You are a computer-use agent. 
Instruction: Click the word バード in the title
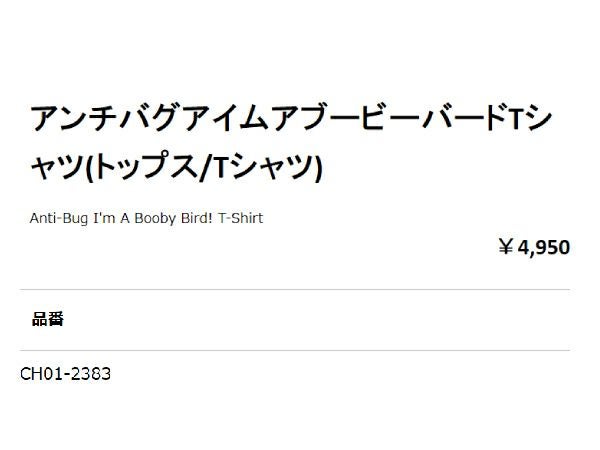click(x=462, y=122)
